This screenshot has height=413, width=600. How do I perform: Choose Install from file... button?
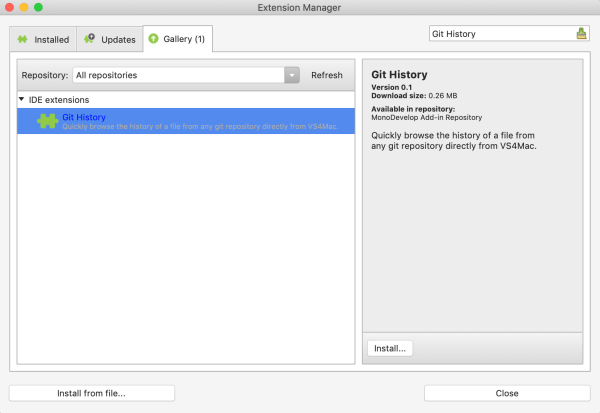pyautogui.click(x=91, y=393)
